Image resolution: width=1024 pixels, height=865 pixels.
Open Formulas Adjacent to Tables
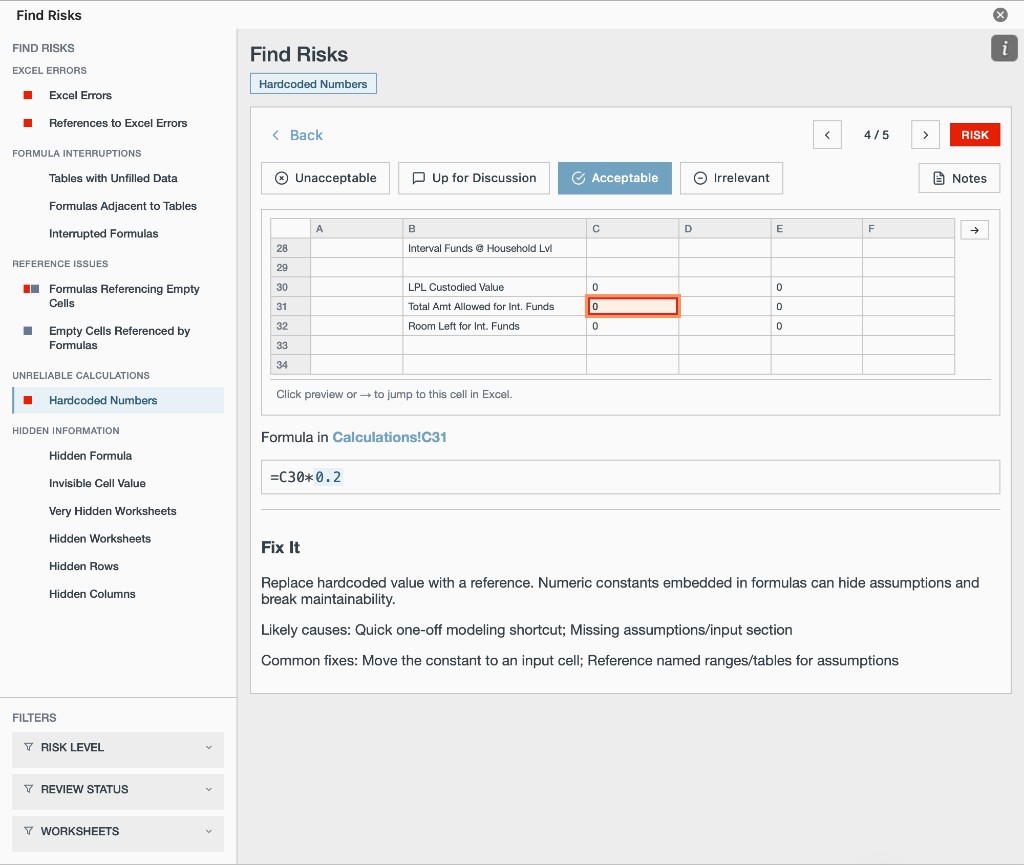click(x=122, y=206)
